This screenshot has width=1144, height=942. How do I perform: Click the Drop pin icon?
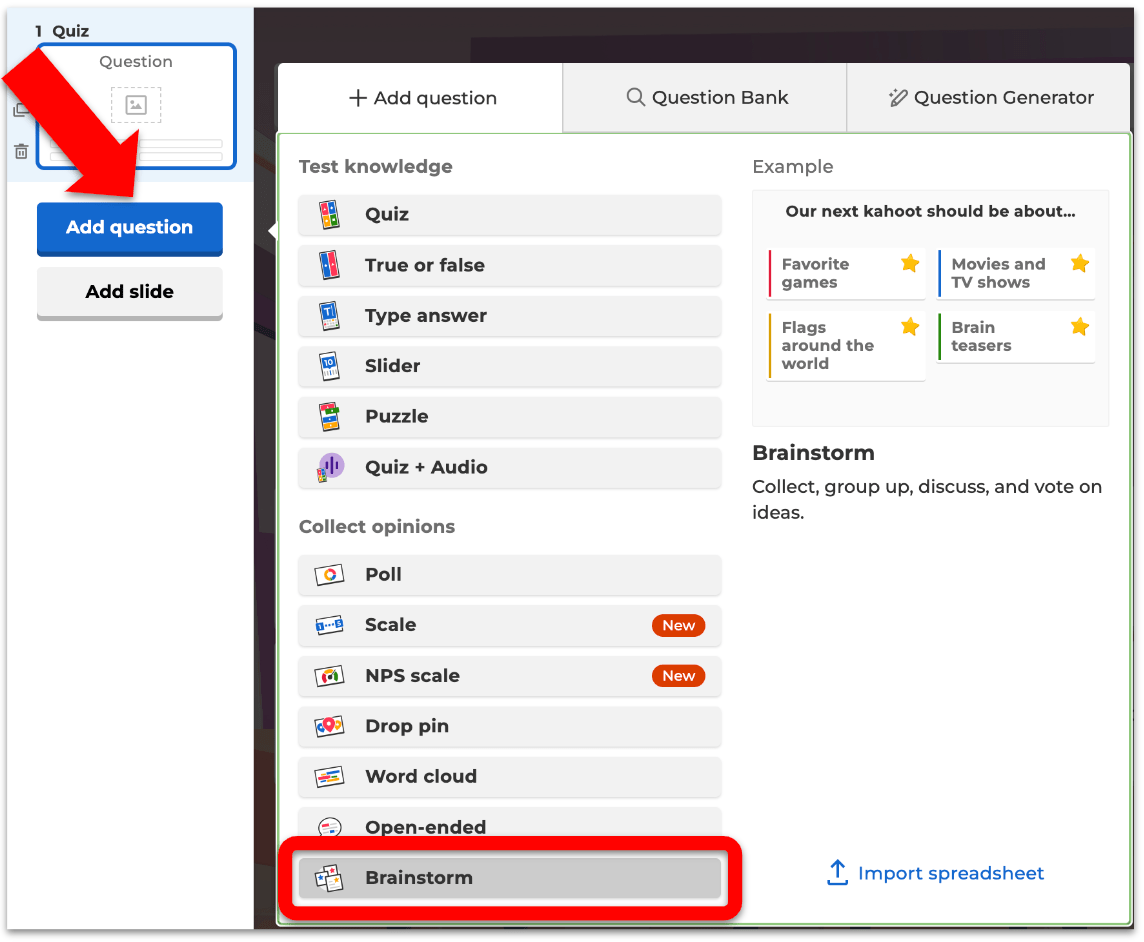tap(329, 726)
